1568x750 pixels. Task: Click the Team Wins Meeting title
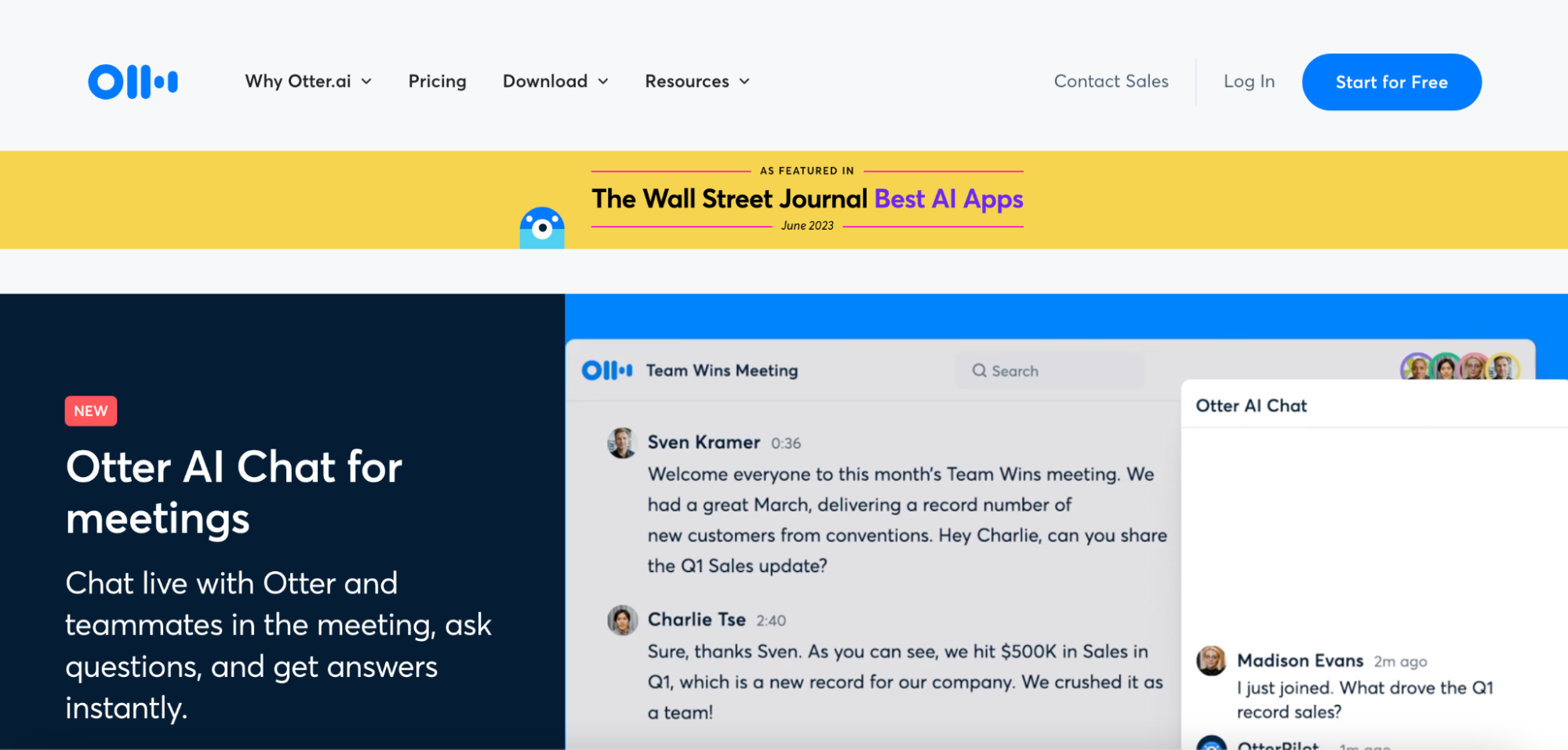(722, 370)
